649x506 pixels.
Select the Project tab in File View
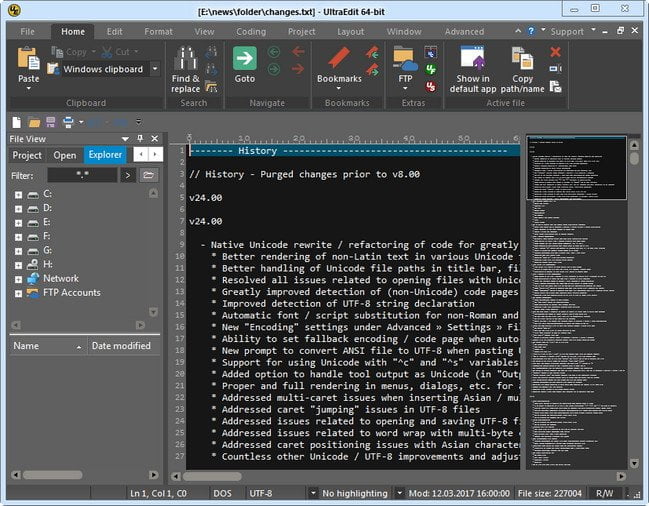pyautogui.click(x=27, y=155)
